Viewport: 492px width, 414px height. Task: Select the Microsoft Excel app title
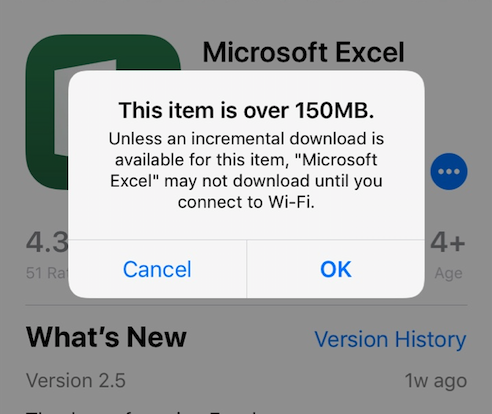pyautogui.click(x=303, y=52)
